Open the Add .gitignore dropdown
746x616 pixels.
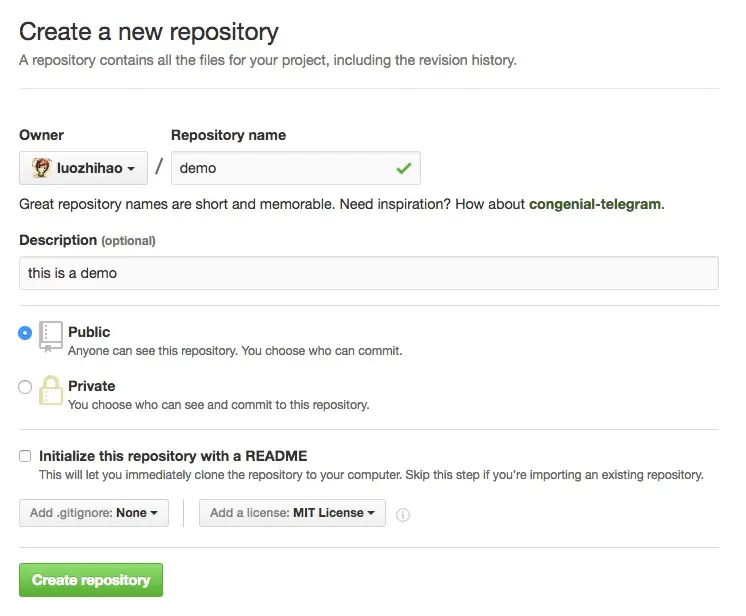click(94, 513)
